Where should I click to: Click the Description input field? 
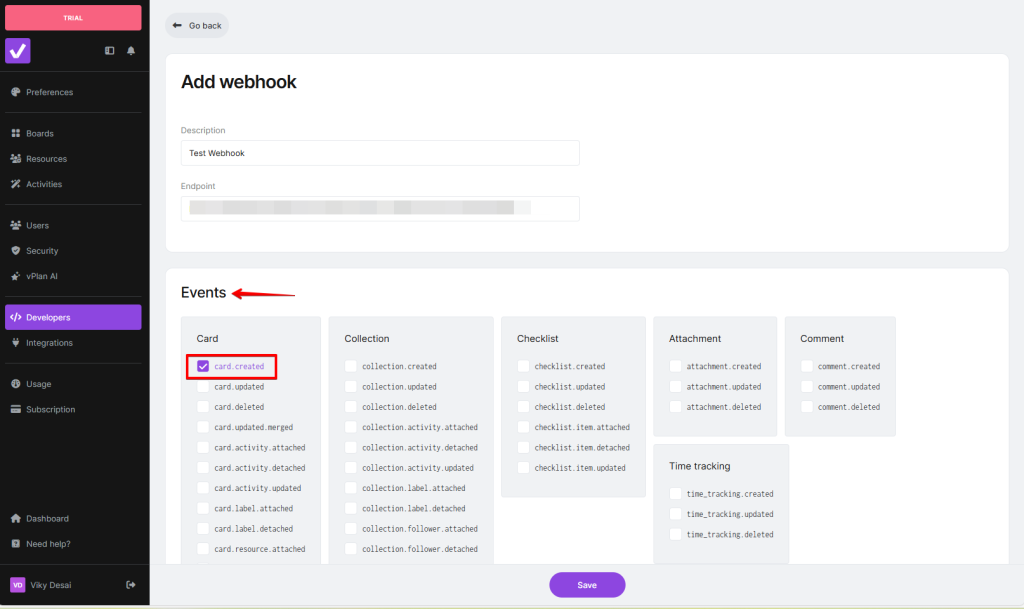click(380, 153)
